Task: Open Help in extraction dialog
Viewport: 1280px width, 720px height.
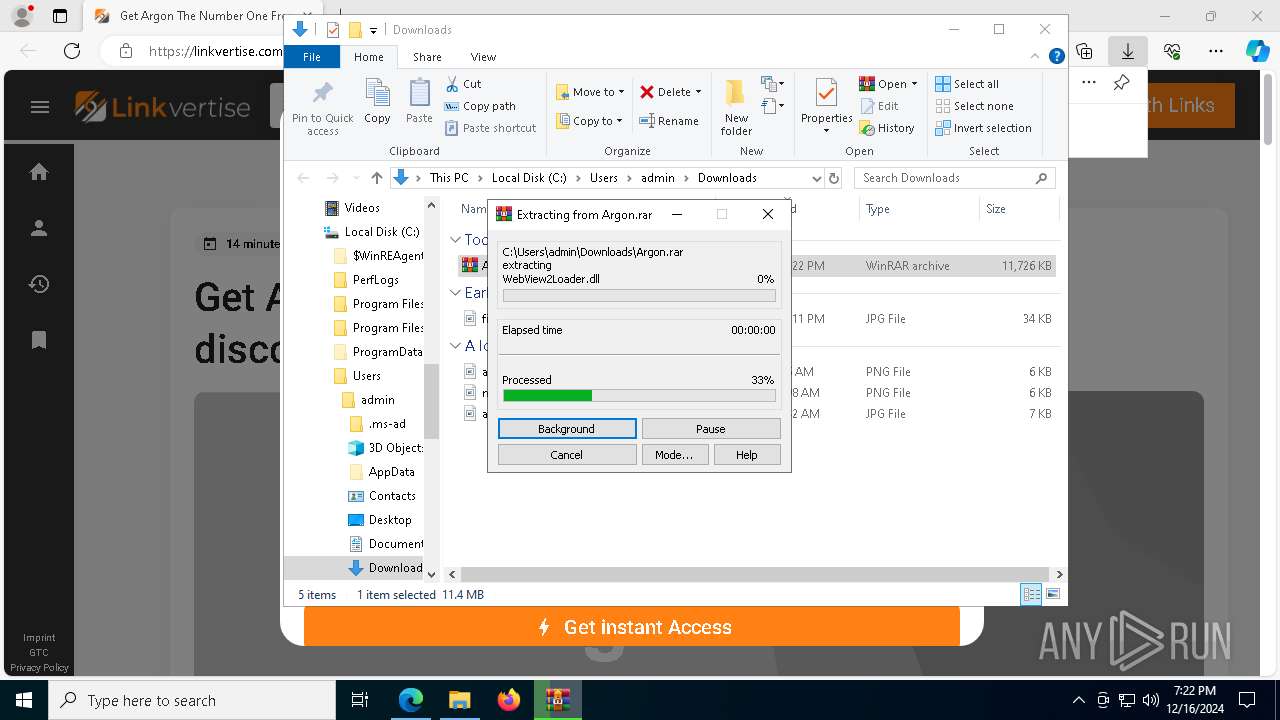Action: coord(747,455)
